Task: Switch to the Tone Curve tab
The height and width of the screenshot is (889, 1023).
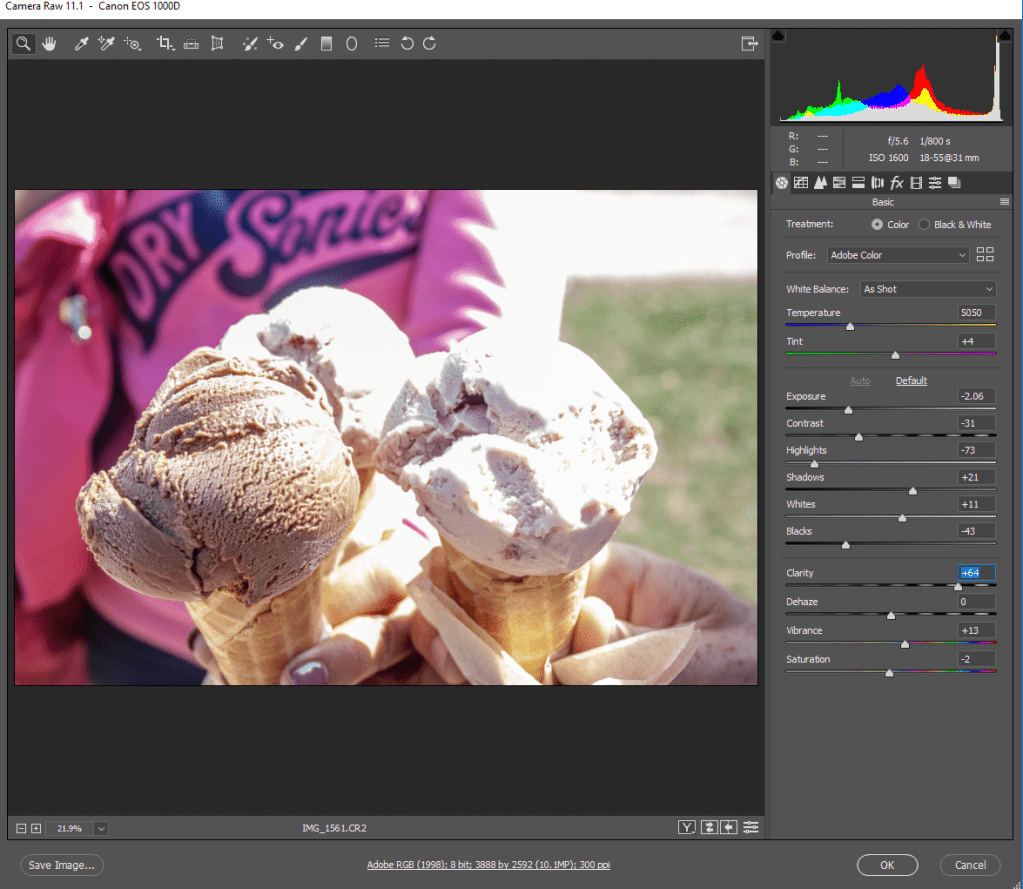Action: (801, 182)
